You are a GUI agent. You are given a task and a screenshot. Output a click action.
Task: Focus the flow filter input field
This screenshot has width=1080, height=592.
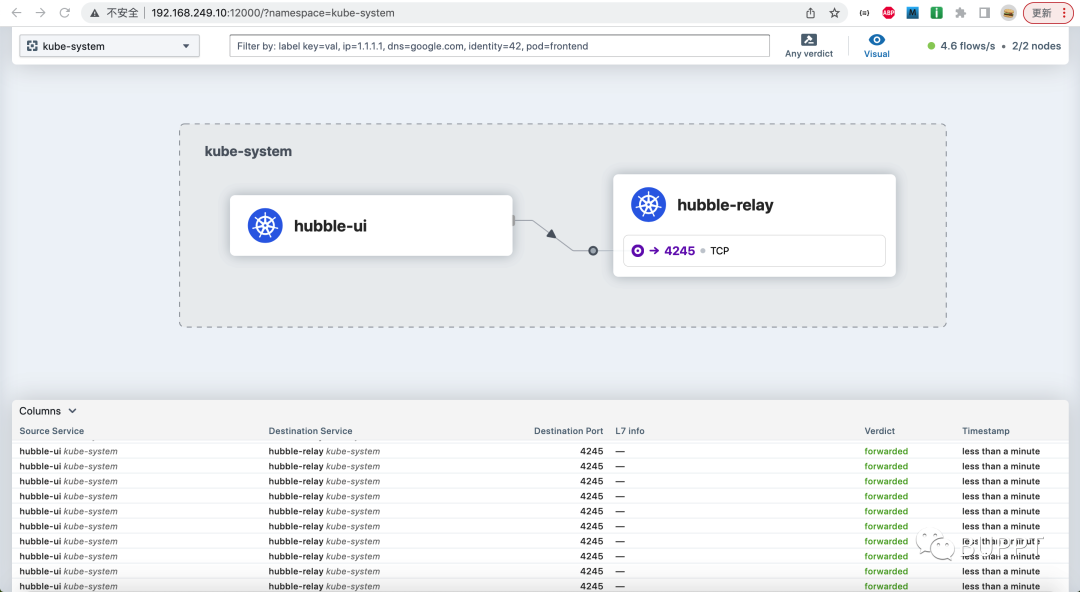pos(499,45)
